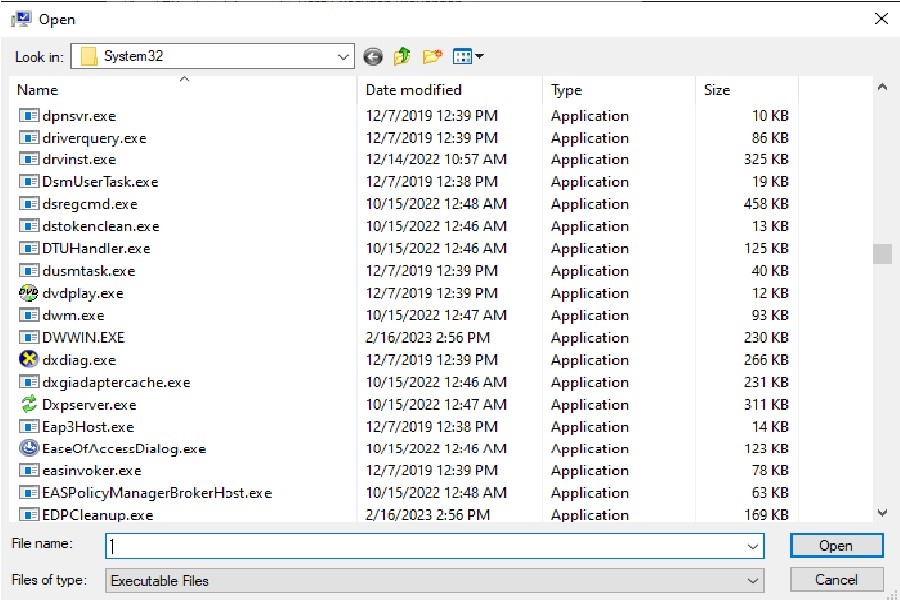Select the dxdiag.exe icon

tap(29, 360)
